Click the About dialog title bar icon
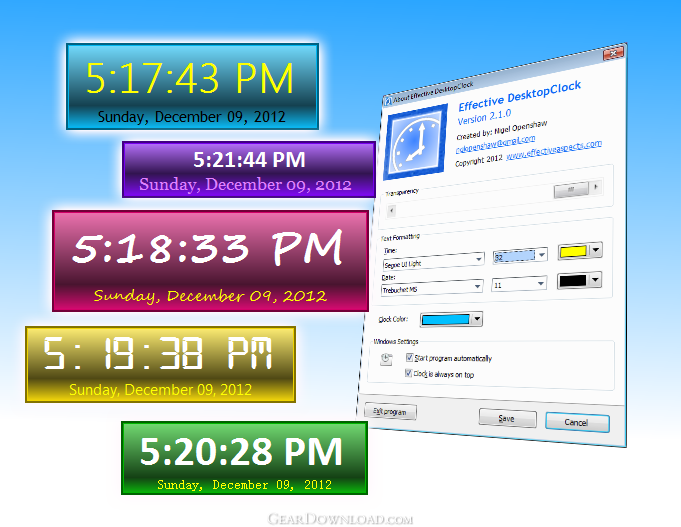The image size is (681, 527). click(x=387, y=101)
